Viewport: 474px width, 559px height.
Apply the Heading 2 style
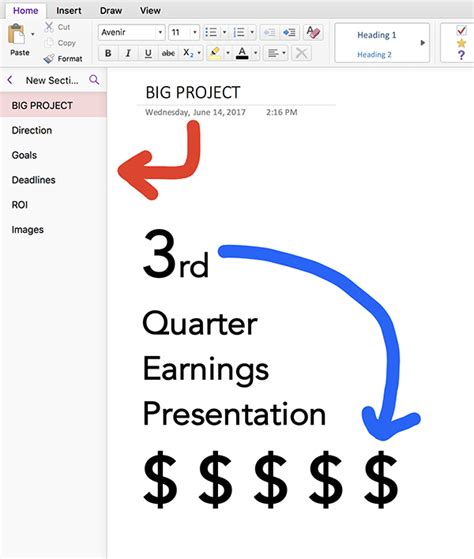click(x=374, y=55)
